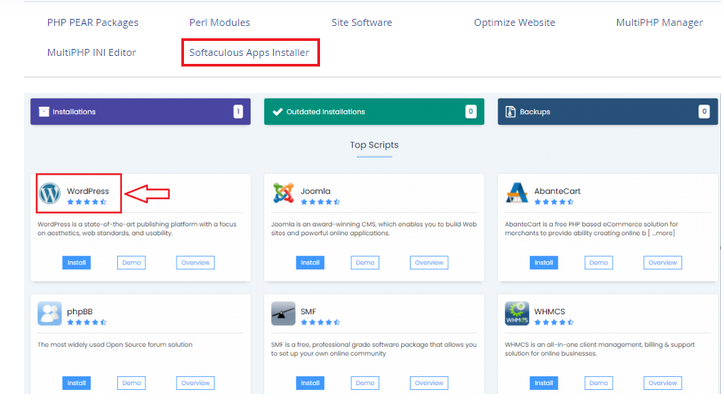View the Backups panel
This screenshot has height=411, width=724.
(x=608, y=111)
